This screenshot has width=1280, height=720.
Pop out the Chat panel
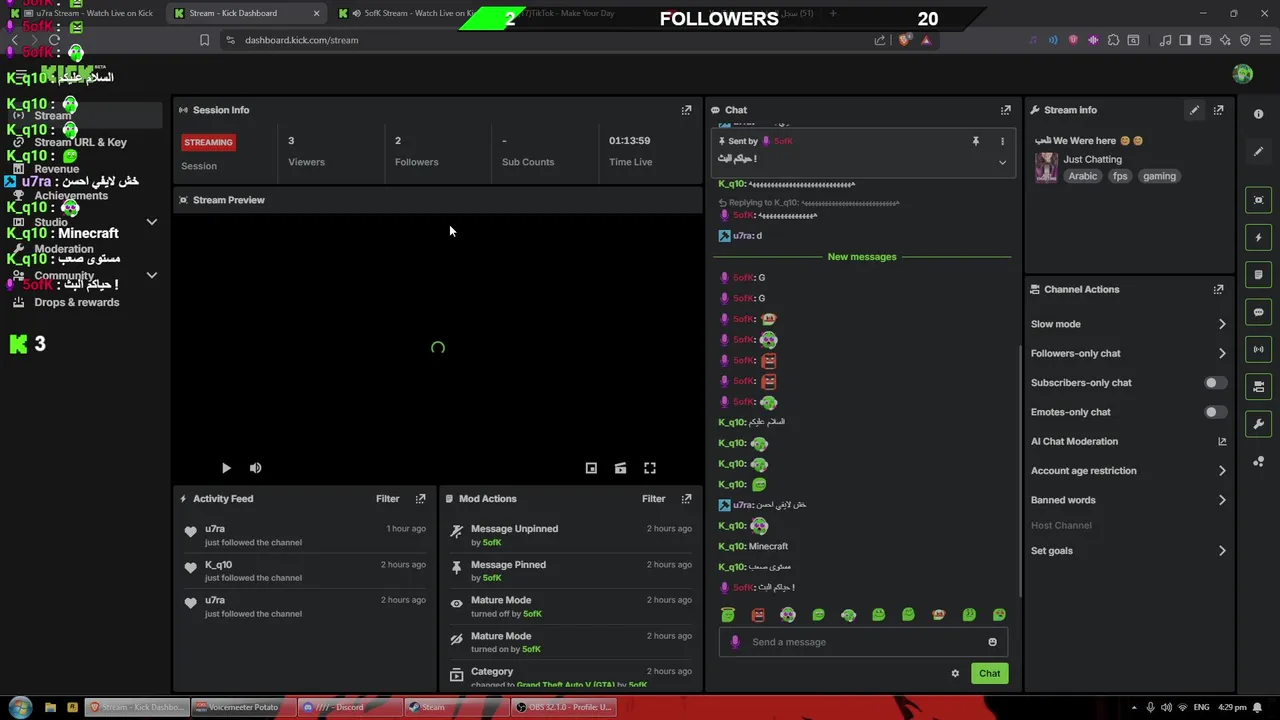[1005, 110]
